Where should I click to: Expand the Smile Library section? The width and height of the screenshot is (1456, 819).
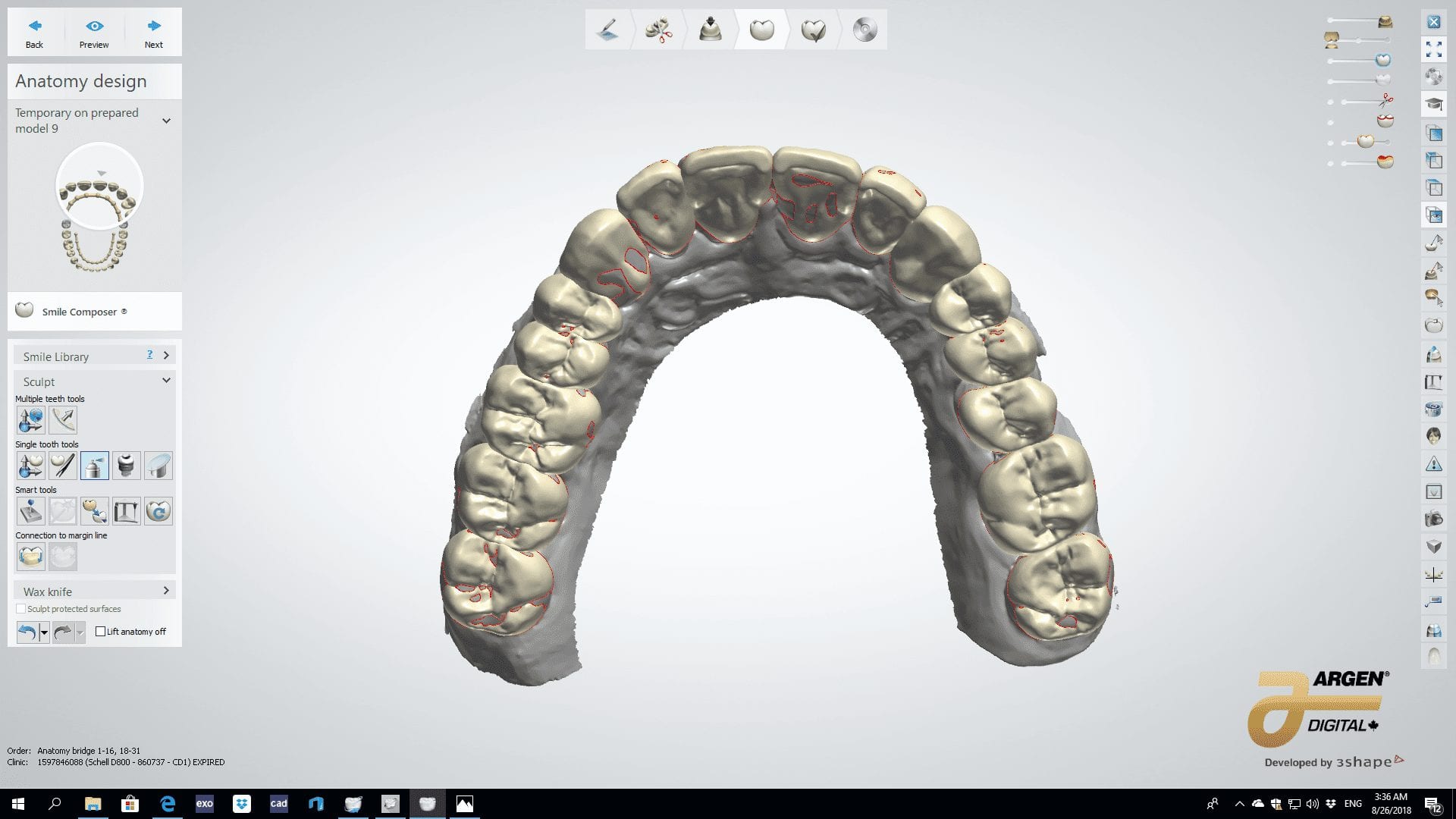(x=166, y=355)
